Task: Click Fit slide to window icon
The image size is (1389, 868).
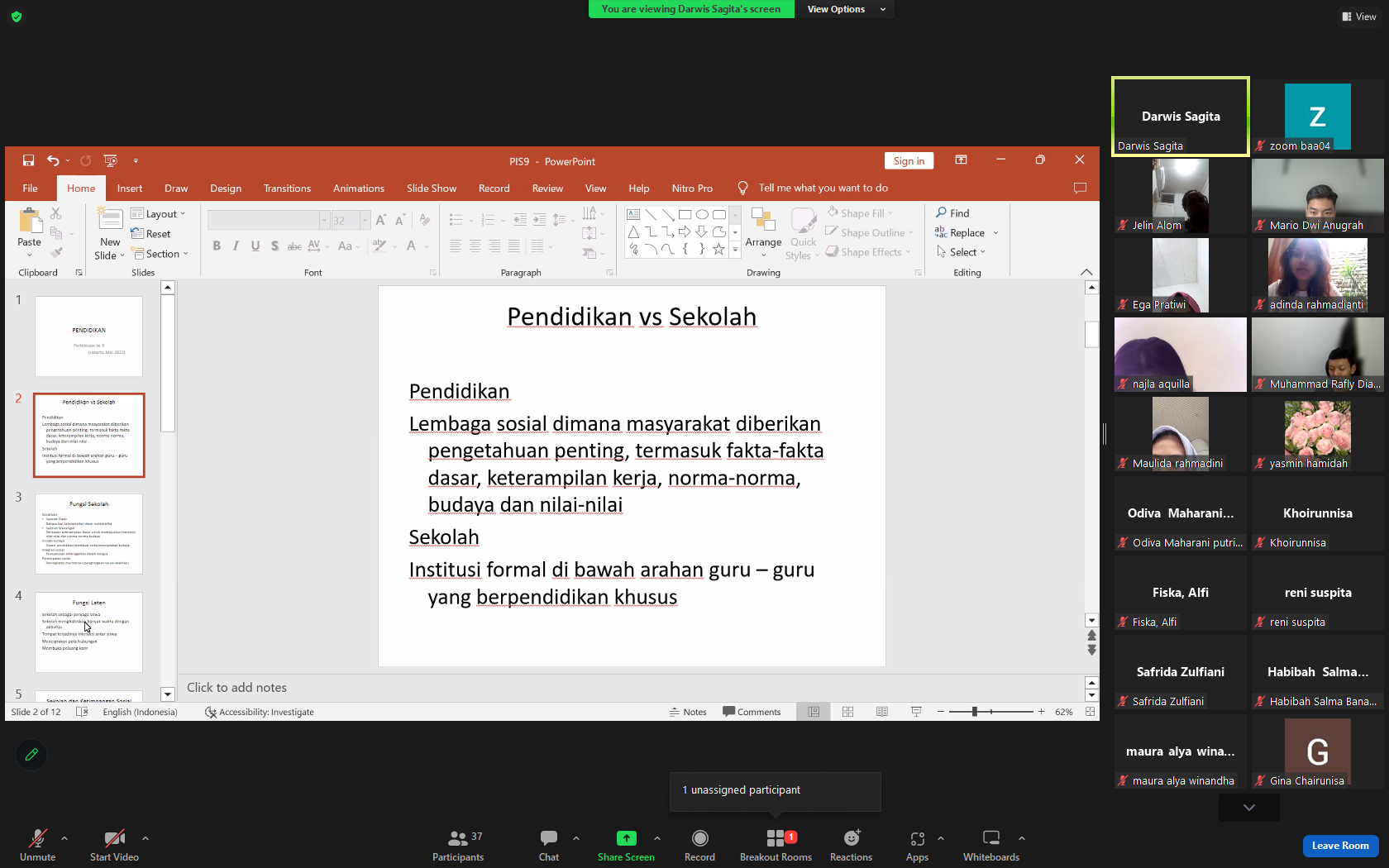Action: (1090, 712)
